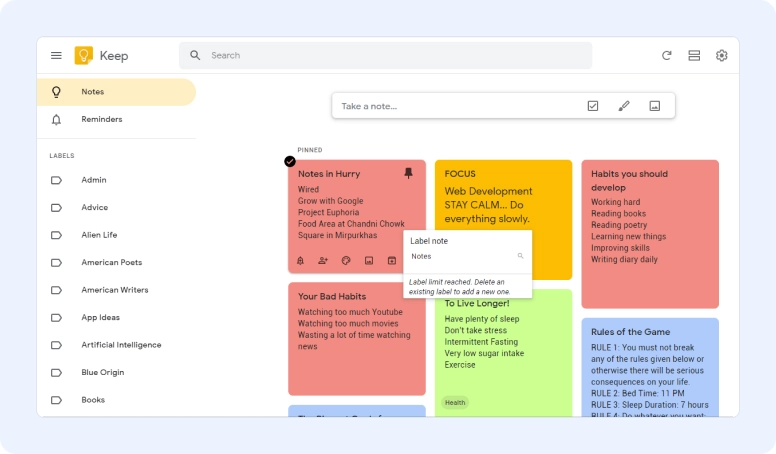This screenshot has height=454, width=776.
Task: Click label icon beside App Ideas
Action: tap(56, 317)
